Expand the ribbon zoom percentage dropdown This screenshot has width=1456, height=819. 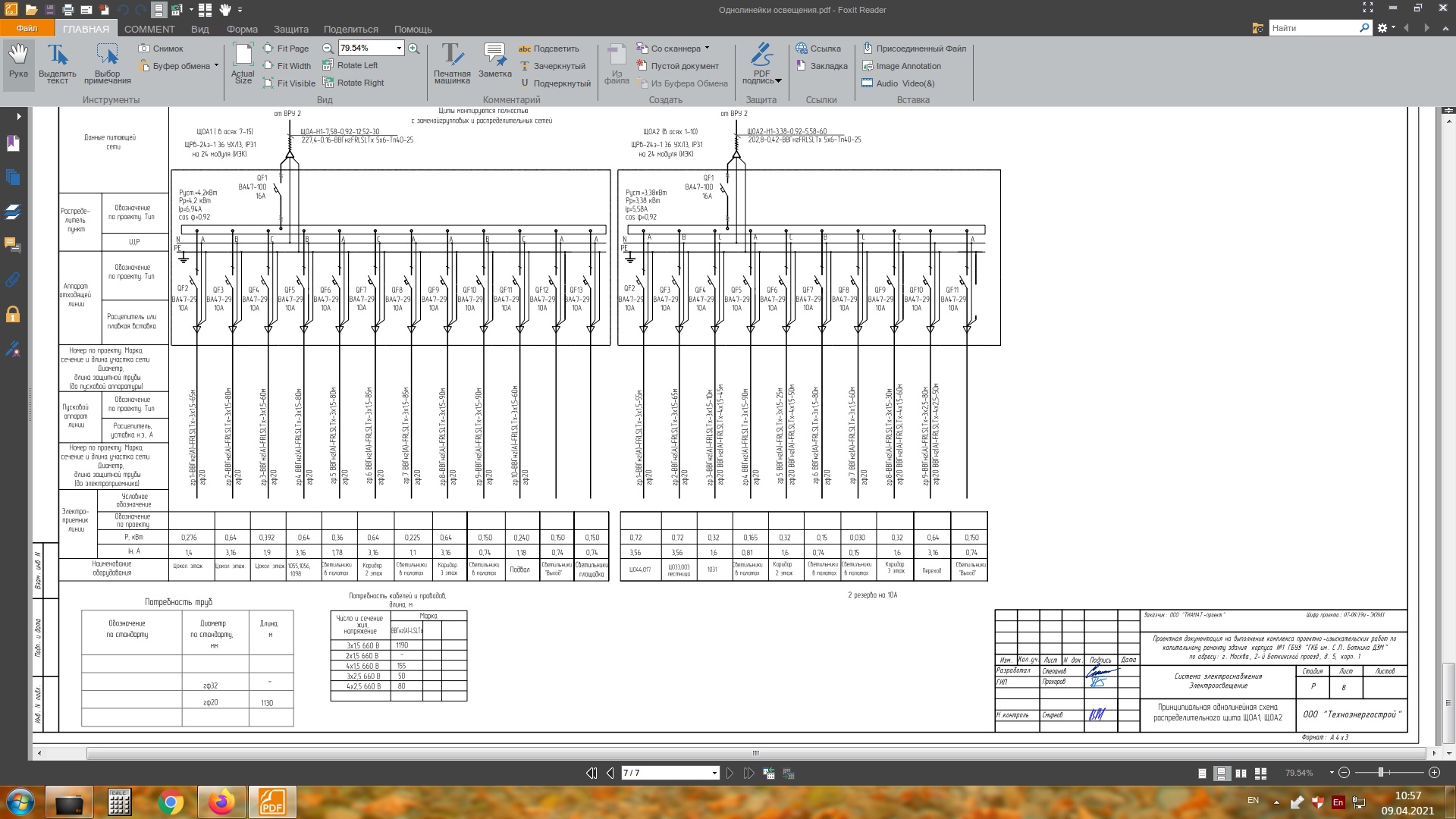point(399,49)
